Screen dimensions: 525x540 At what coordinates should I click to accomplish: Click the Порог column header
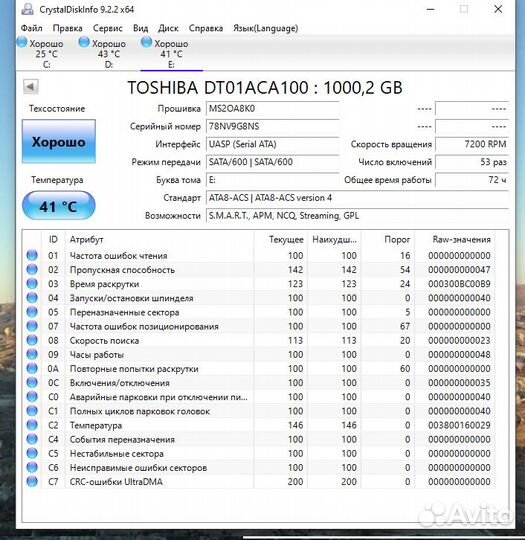387,239
